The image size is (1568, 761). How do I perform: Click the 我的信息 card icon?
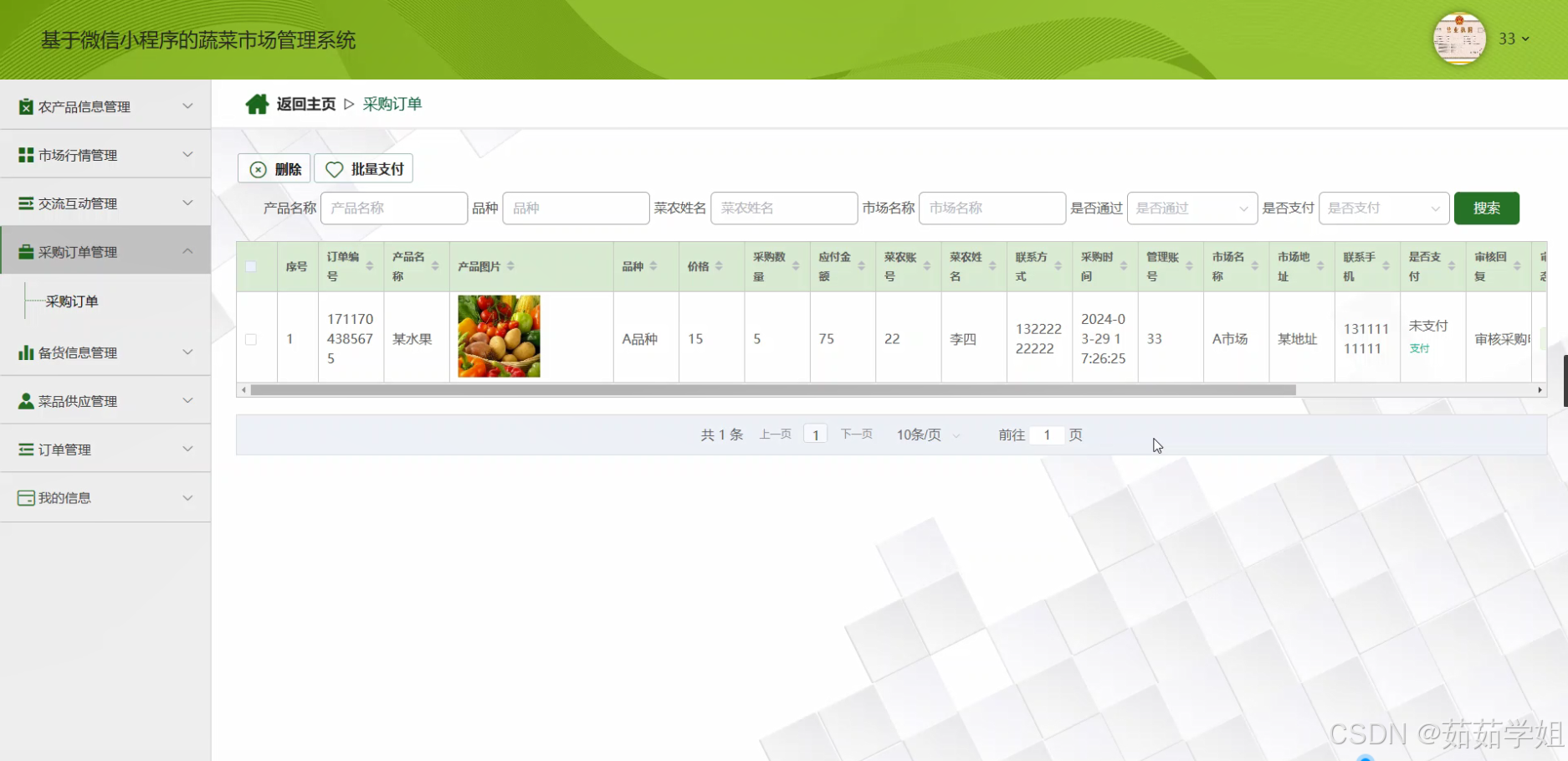click(26, 498)
